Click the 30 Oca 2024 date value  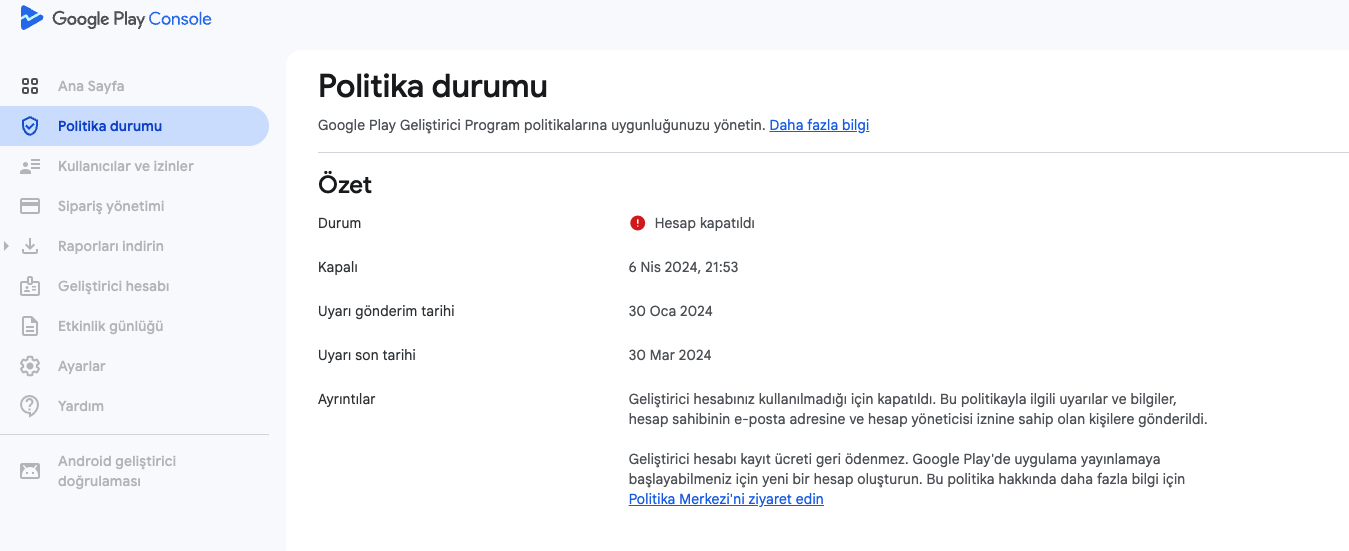coord(670,311)
